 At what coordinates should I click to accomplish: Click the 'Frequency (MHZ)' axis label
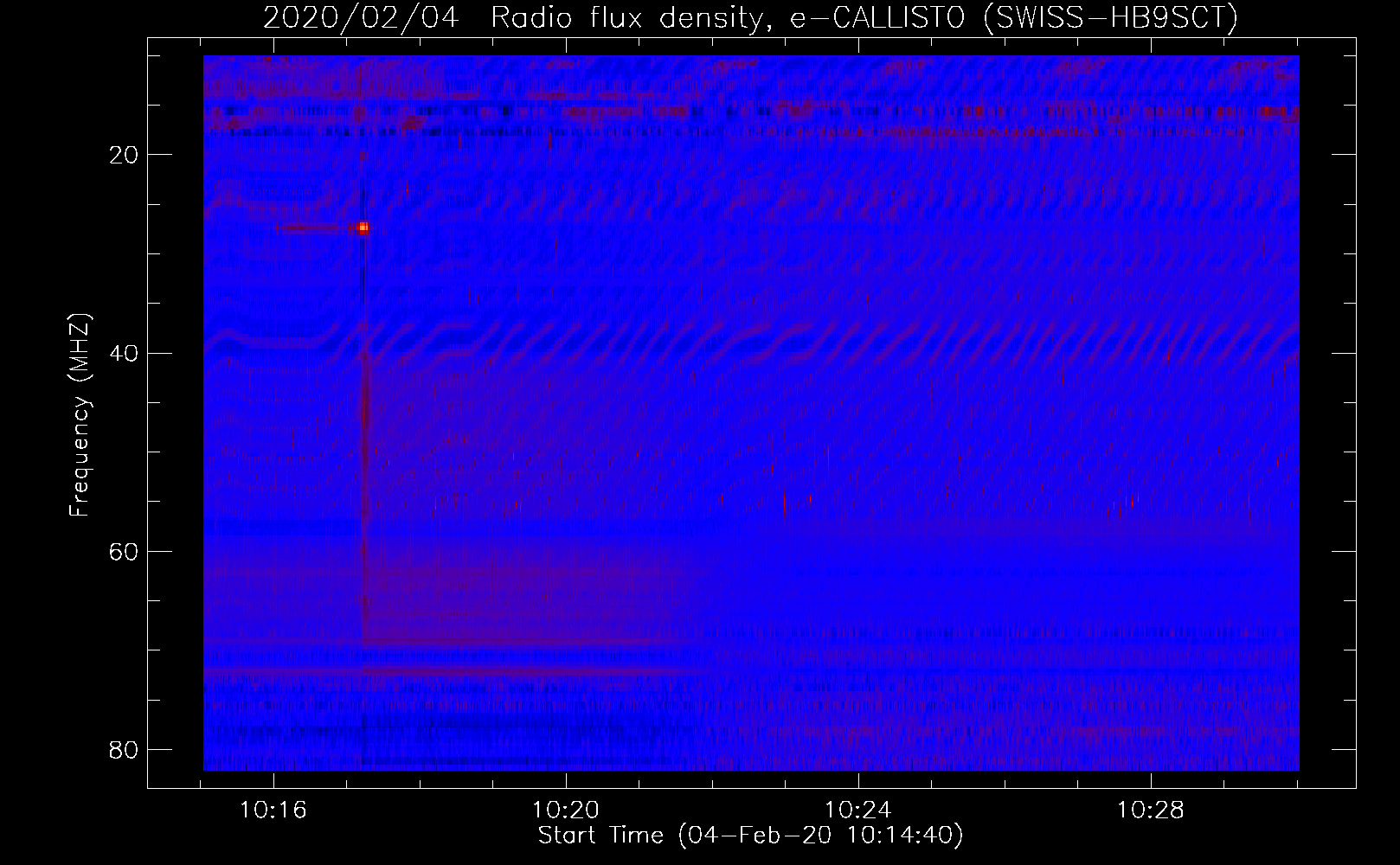80,415
